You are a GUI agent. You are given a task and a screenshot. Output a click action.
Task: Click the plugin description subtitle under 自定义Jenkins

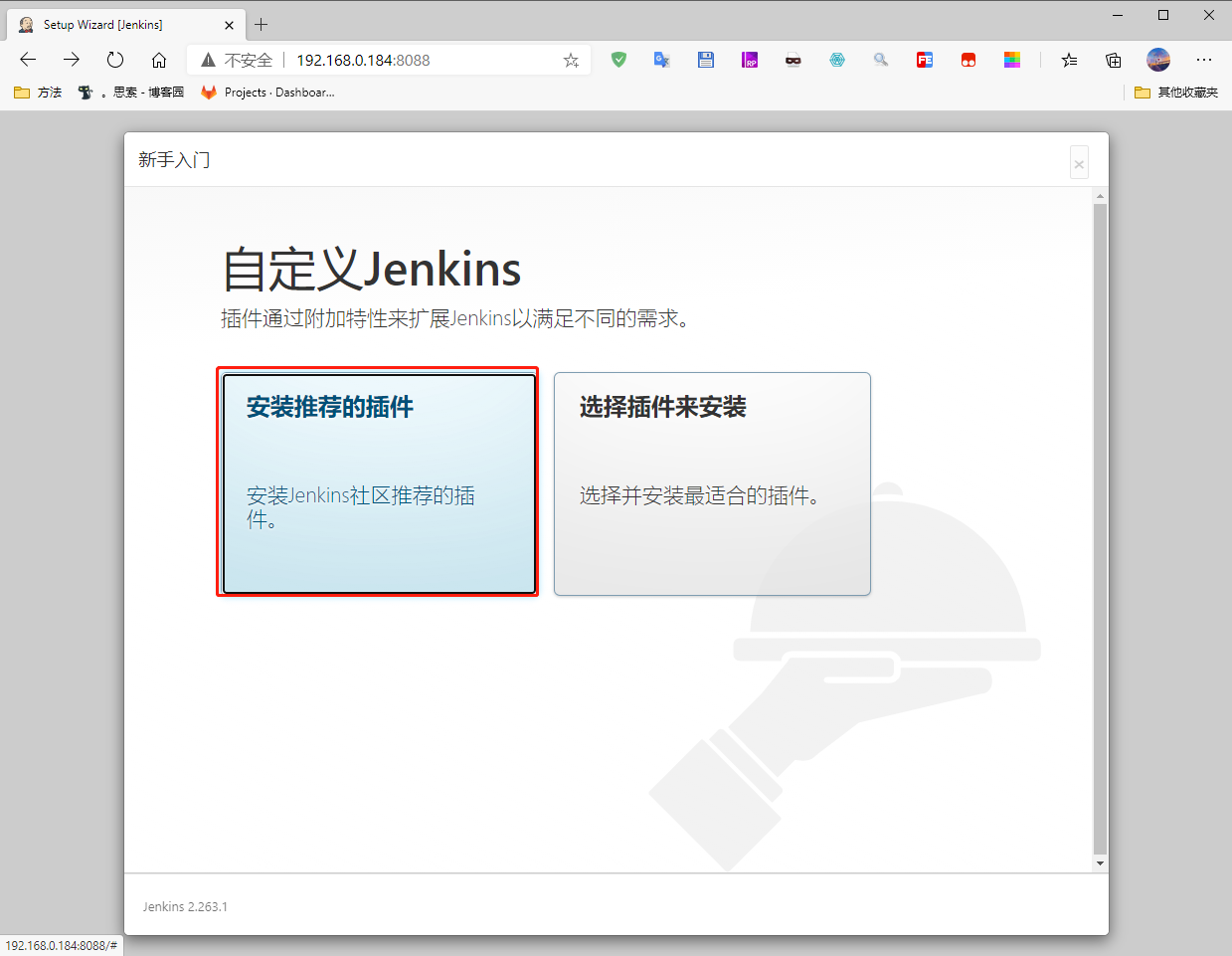tap(455, 318)
